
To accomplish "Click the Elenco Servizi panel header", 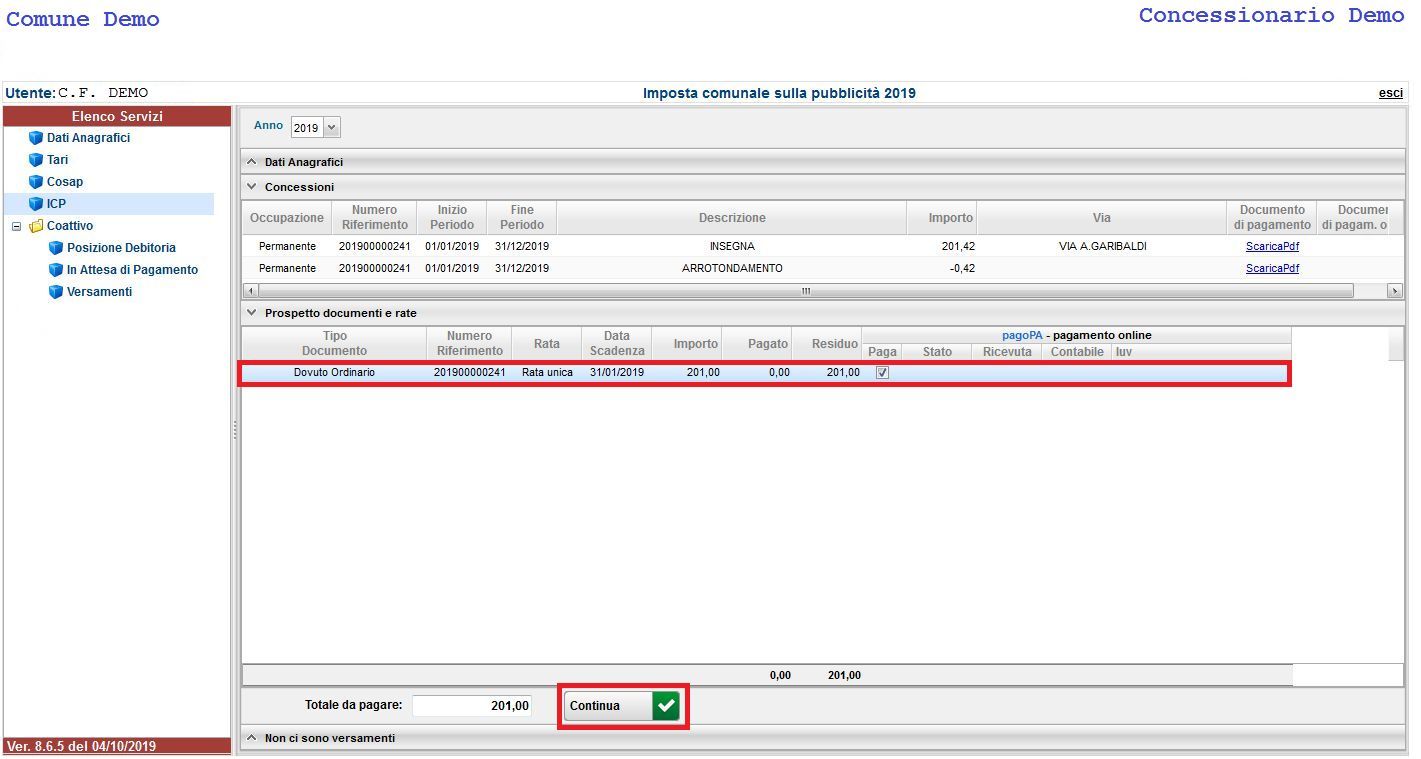I will [x=117, y=116].
